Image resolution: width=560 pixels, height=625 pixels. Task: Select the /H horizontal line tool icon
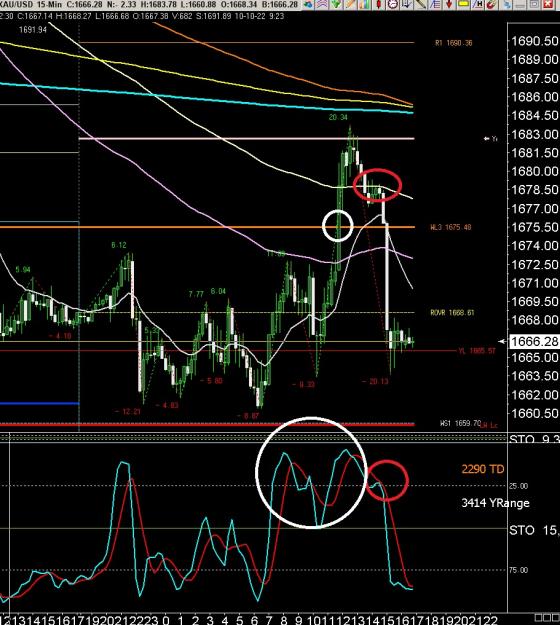point(477,4)
